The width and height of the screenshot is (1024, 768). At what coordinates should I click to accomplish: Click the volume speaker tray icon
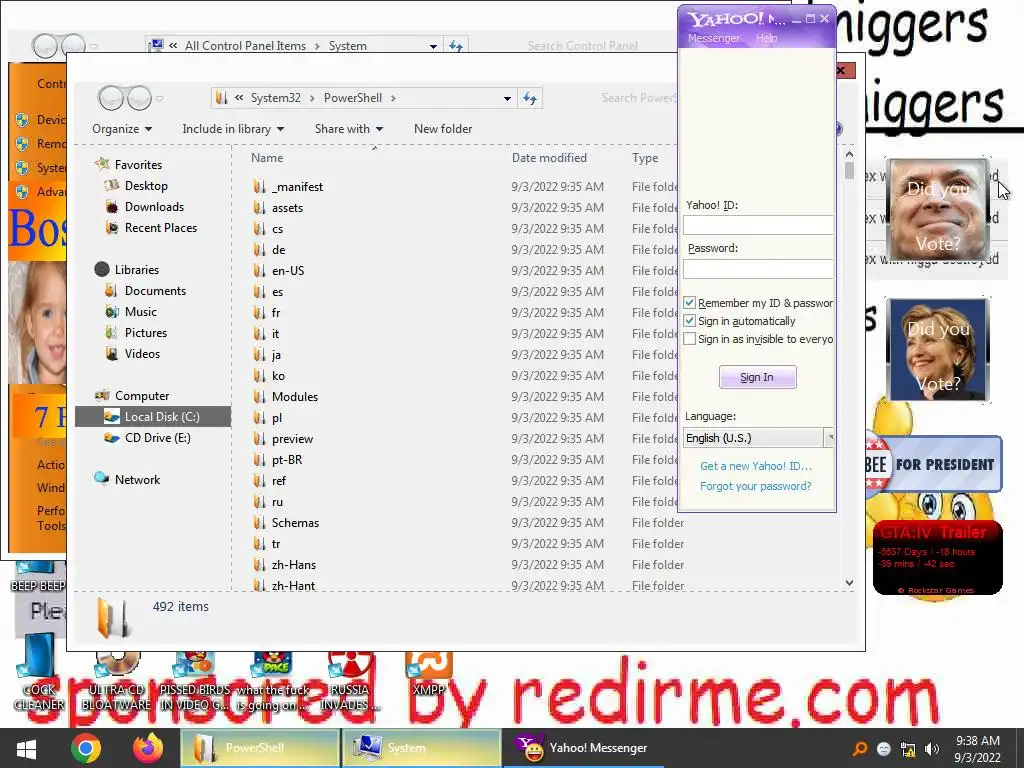click(932, 749)
